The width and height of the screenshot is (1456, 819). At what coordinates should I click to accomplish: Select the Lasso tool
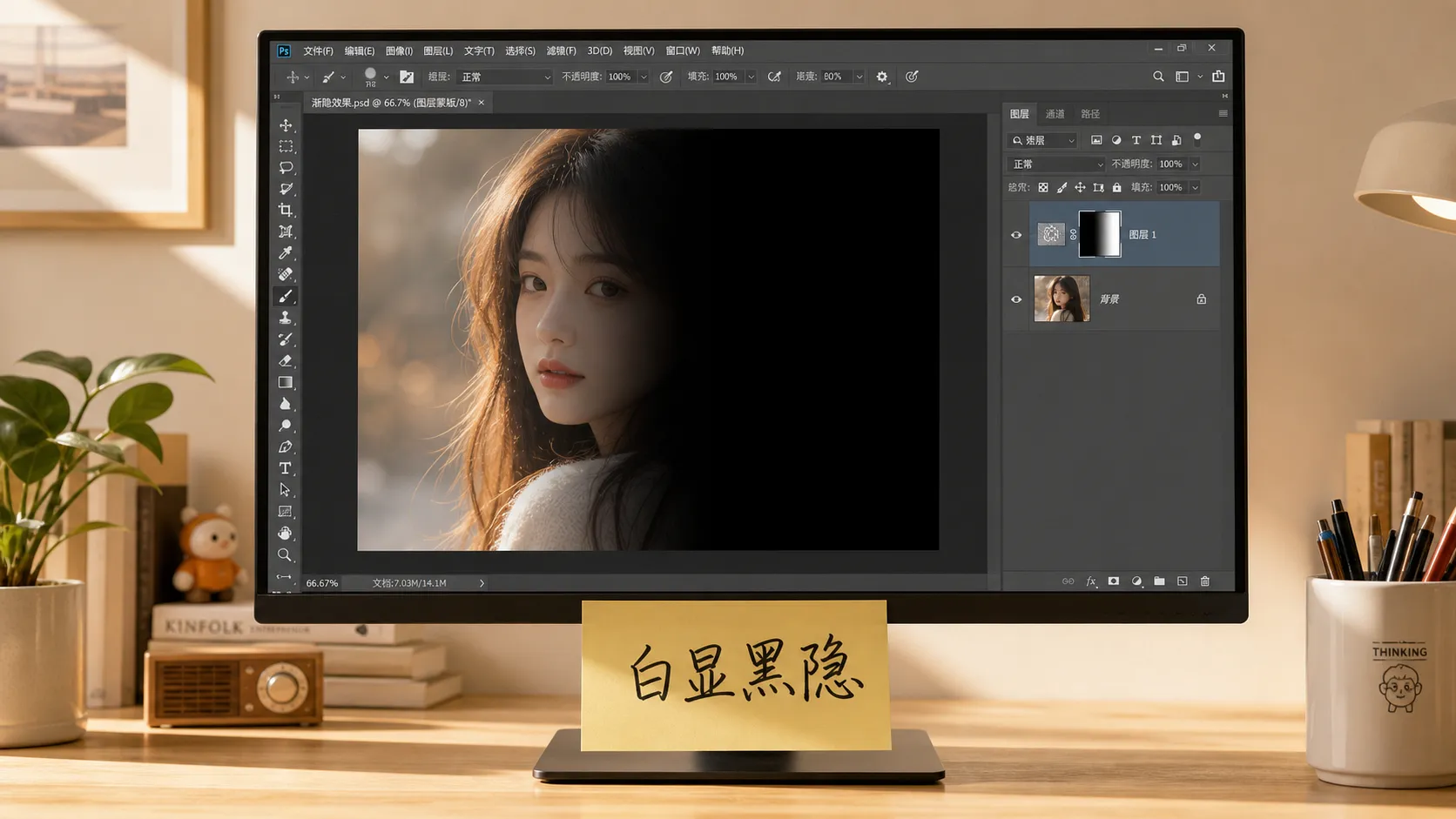click(x=286, y=167)
